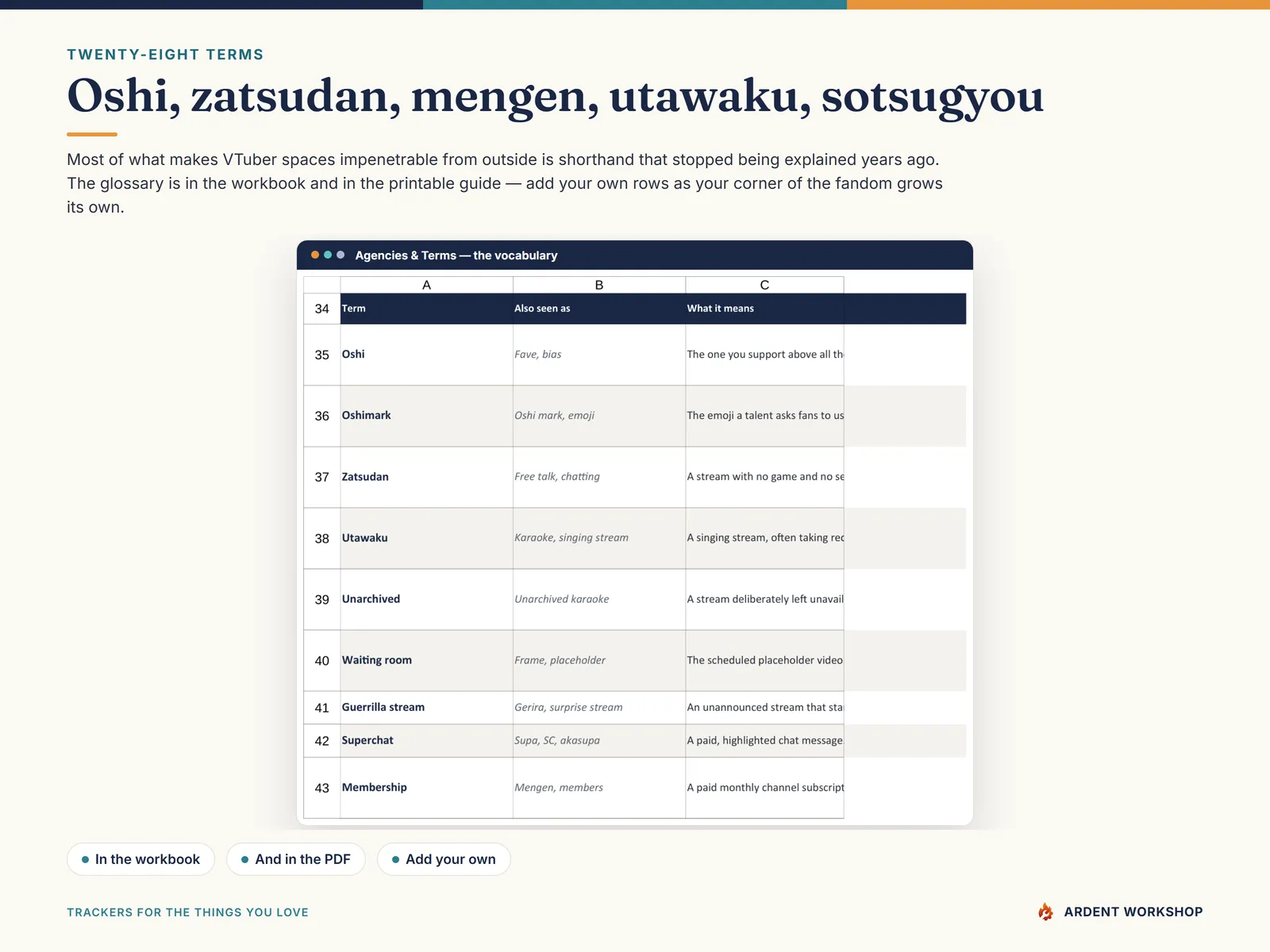This screenshot has height=952, width=1270.
Task: Click the 'What it means' header cell
Action: 764,309
